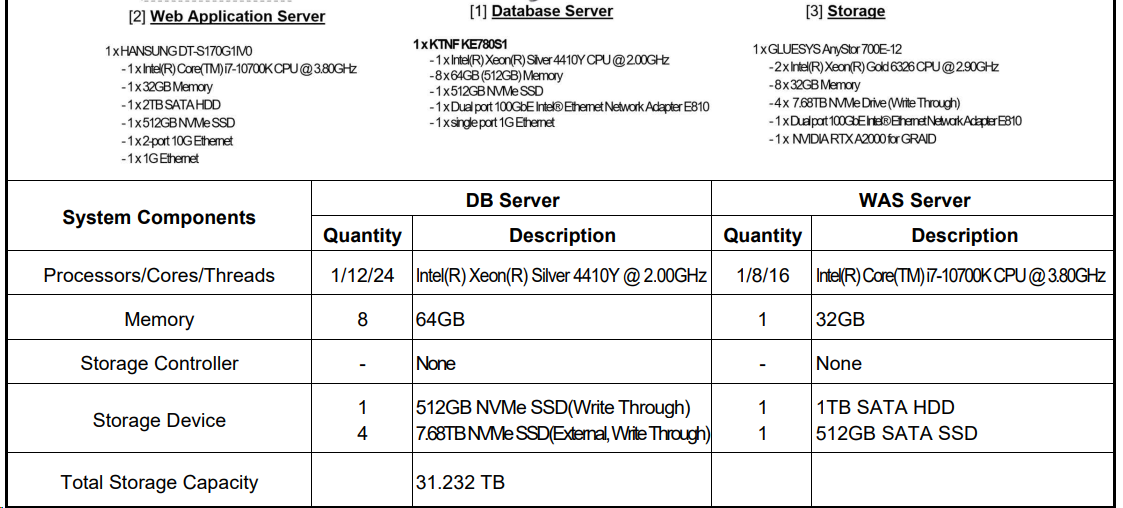Select the 7.68TB NVMe SSD External entry

[x=563, y=433]
